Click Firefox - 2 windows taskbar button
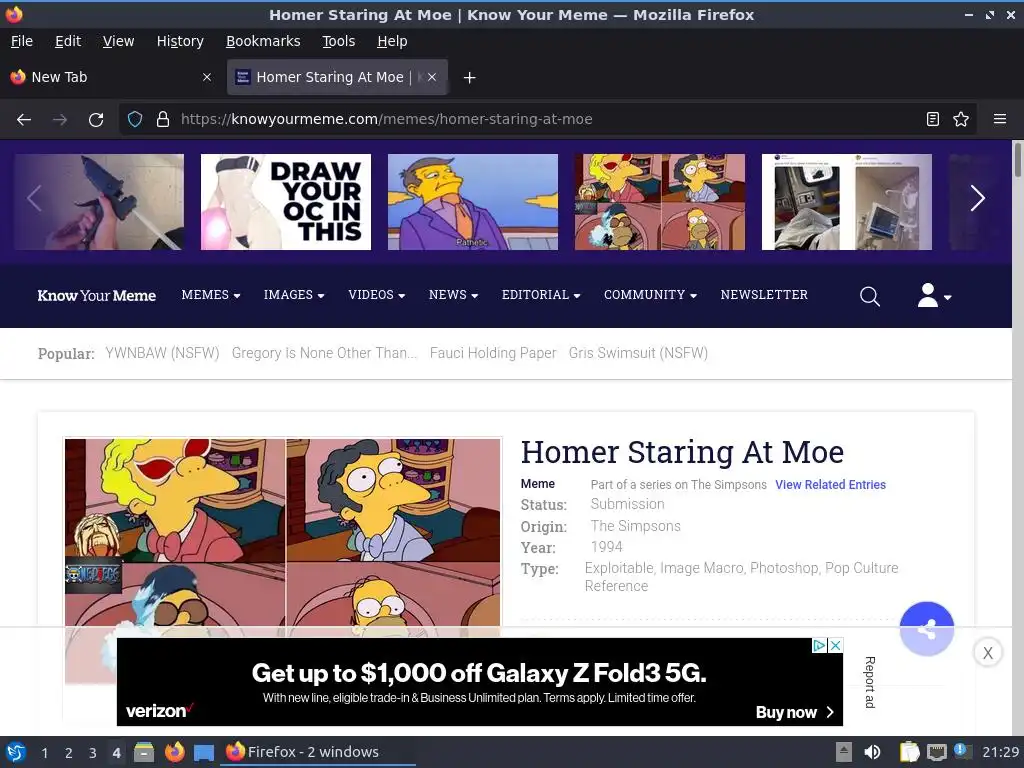1024x768 pixels. [318, 752]
